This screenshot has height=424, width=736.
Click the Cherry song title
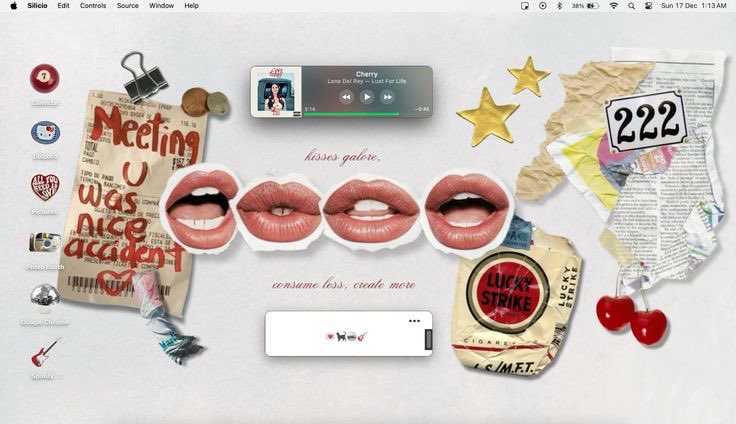[367, 74]
